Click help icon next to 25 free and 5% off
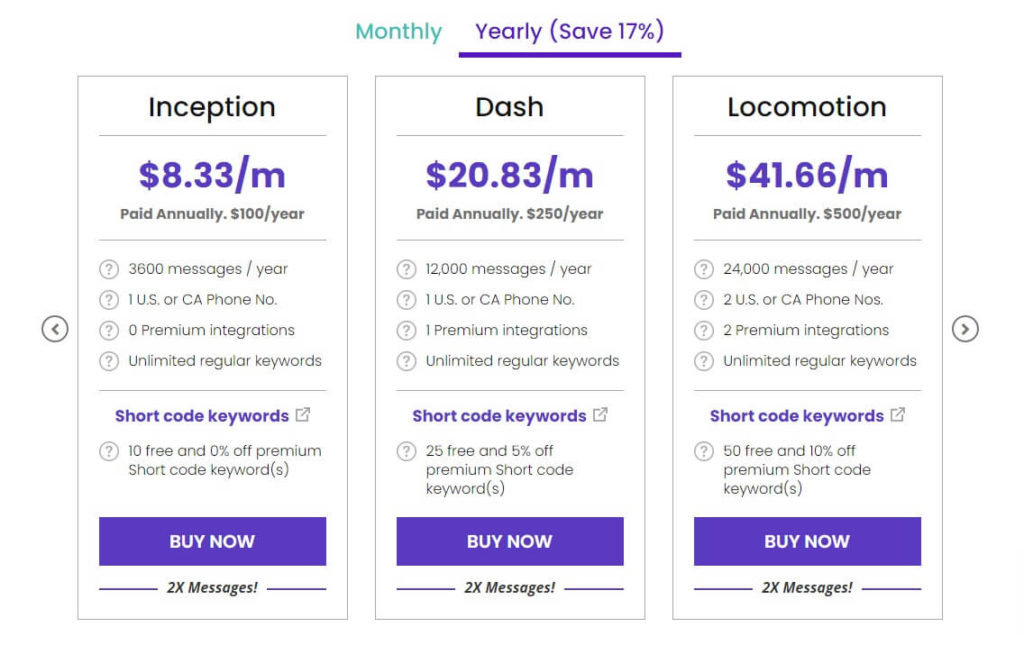 coord(406,451)
